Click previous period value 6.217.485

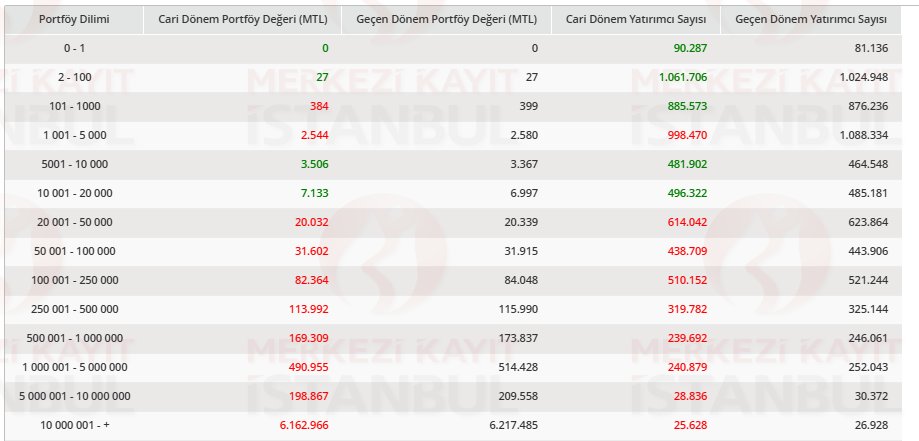(x=513, y=425)
